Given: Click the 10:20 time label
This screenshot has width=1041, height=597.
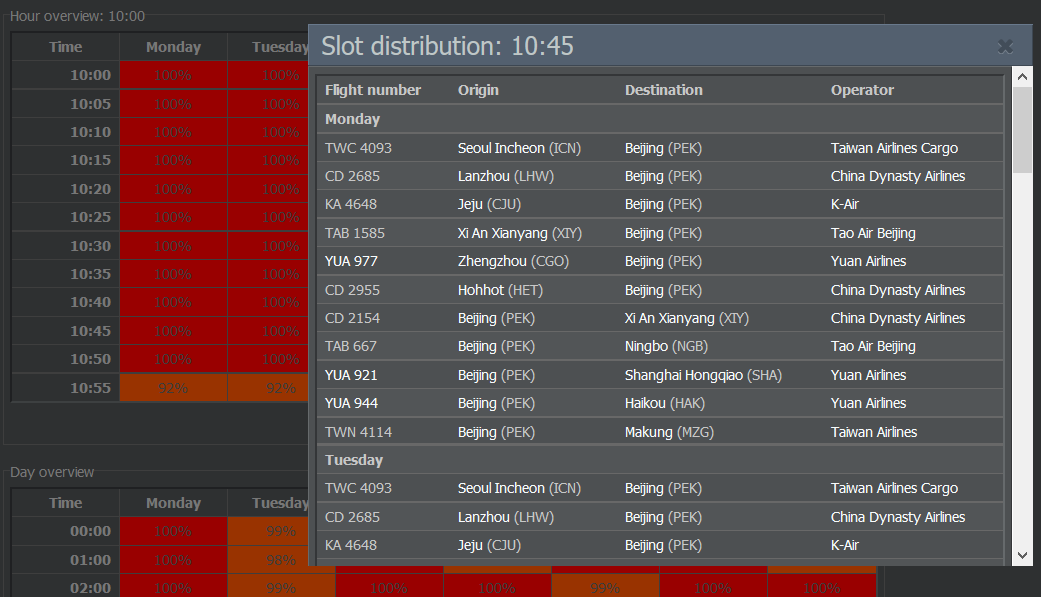Looking at the screenshot, I should [90, 189].
